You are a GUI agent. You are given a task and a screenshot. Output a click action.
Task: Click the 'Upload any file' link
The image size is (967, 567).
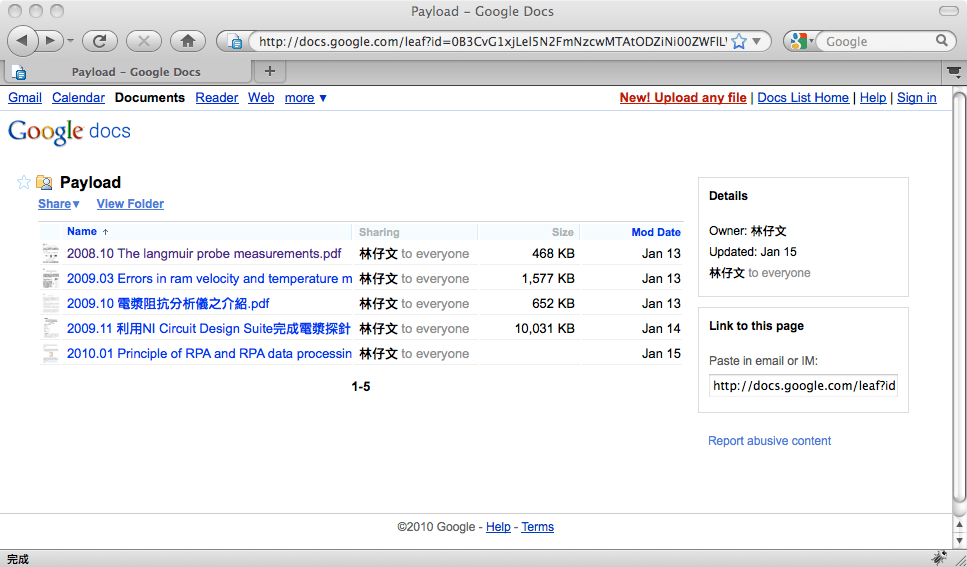point(683,98)
